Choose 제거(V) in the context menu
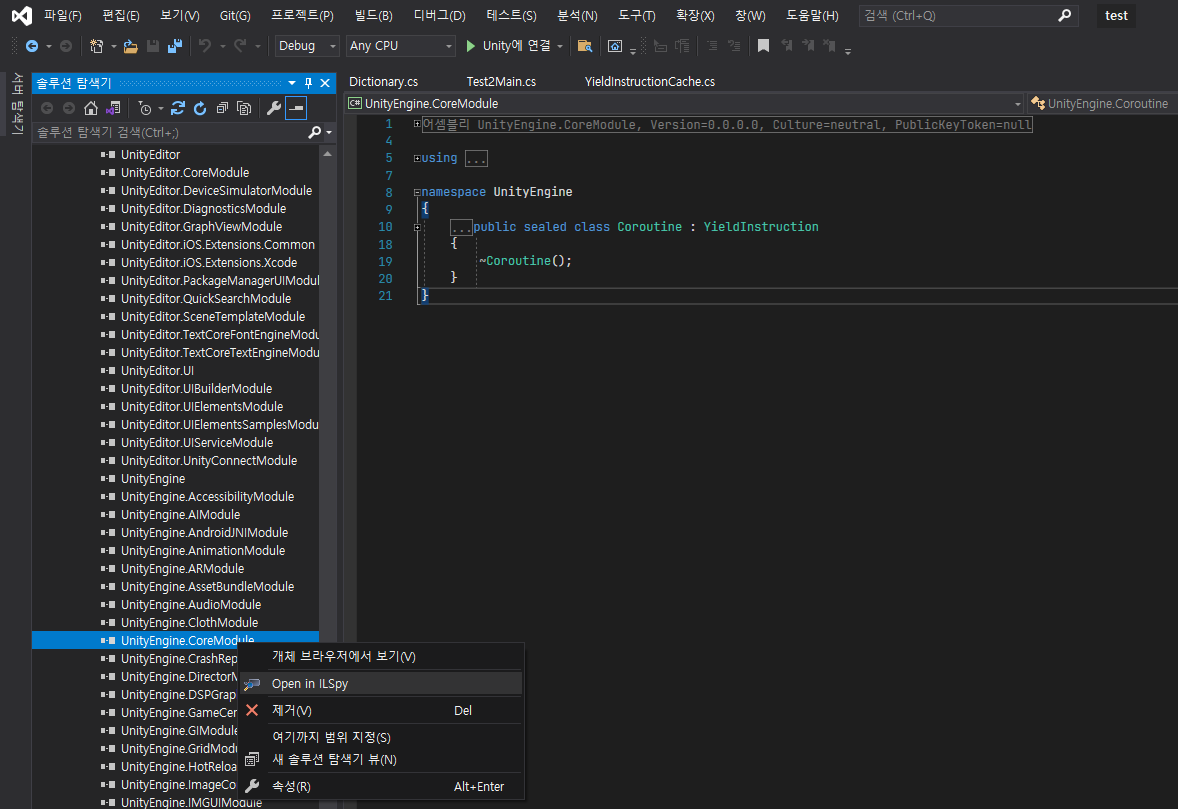 (381, 711)
